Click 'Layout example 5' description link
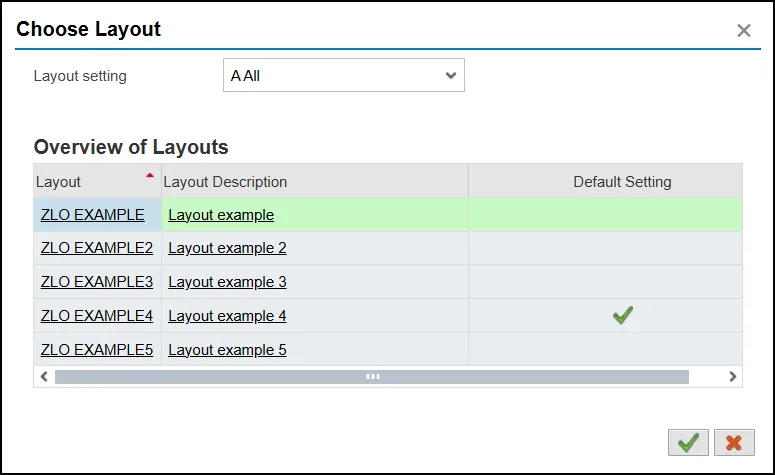The width and height of the screenshot is (775, 475). 227,350
